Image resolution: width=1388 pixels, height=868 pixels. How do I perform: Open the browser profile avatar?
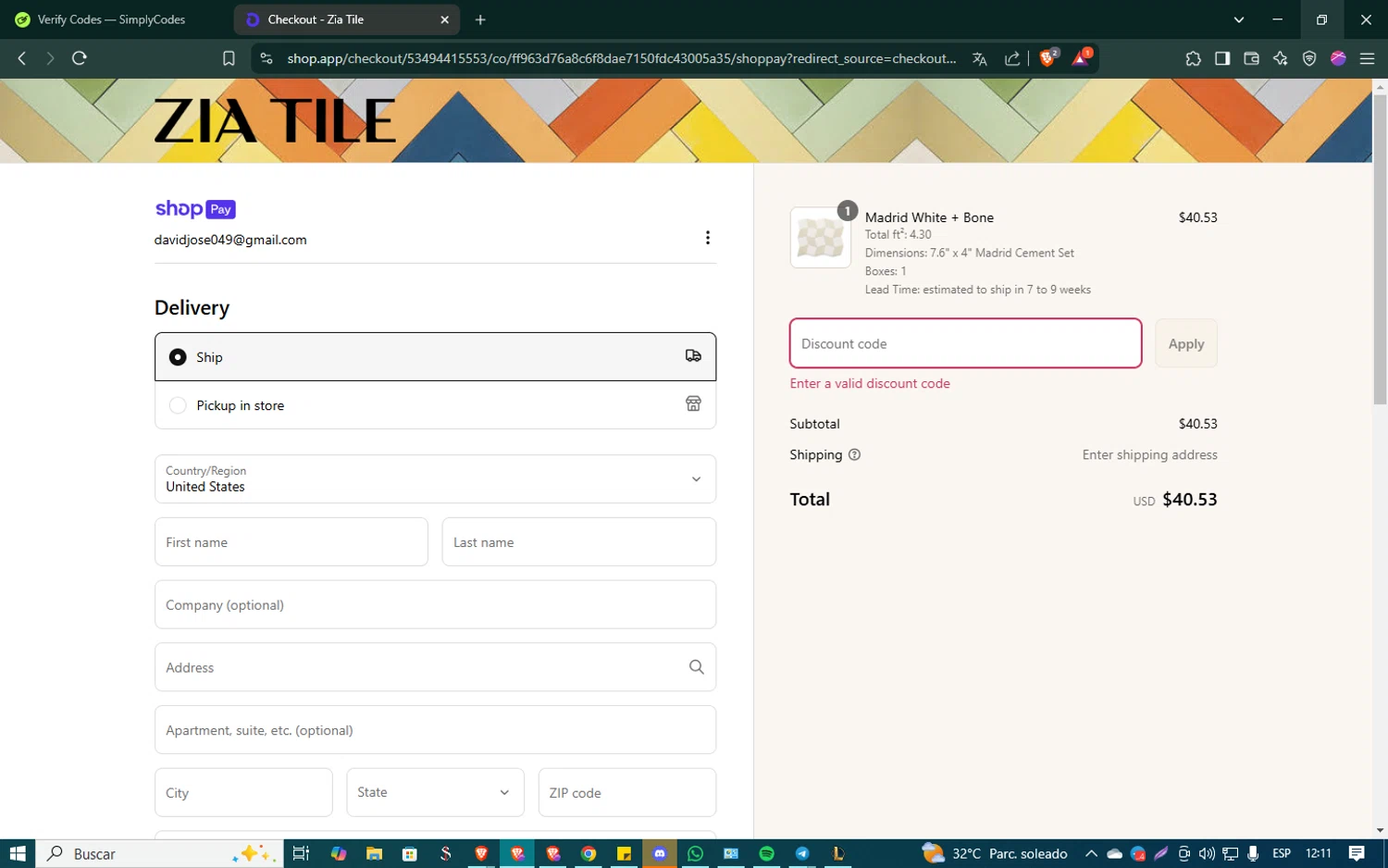click(x=1338, y=58)
